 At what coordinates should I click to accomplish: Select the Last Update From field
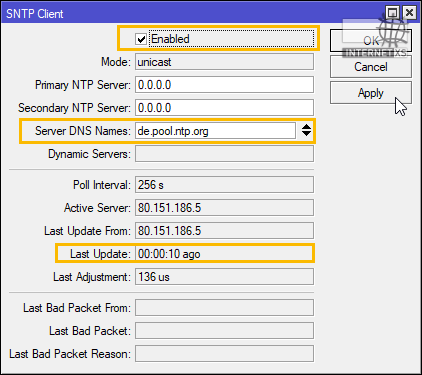tap(224, 231)
